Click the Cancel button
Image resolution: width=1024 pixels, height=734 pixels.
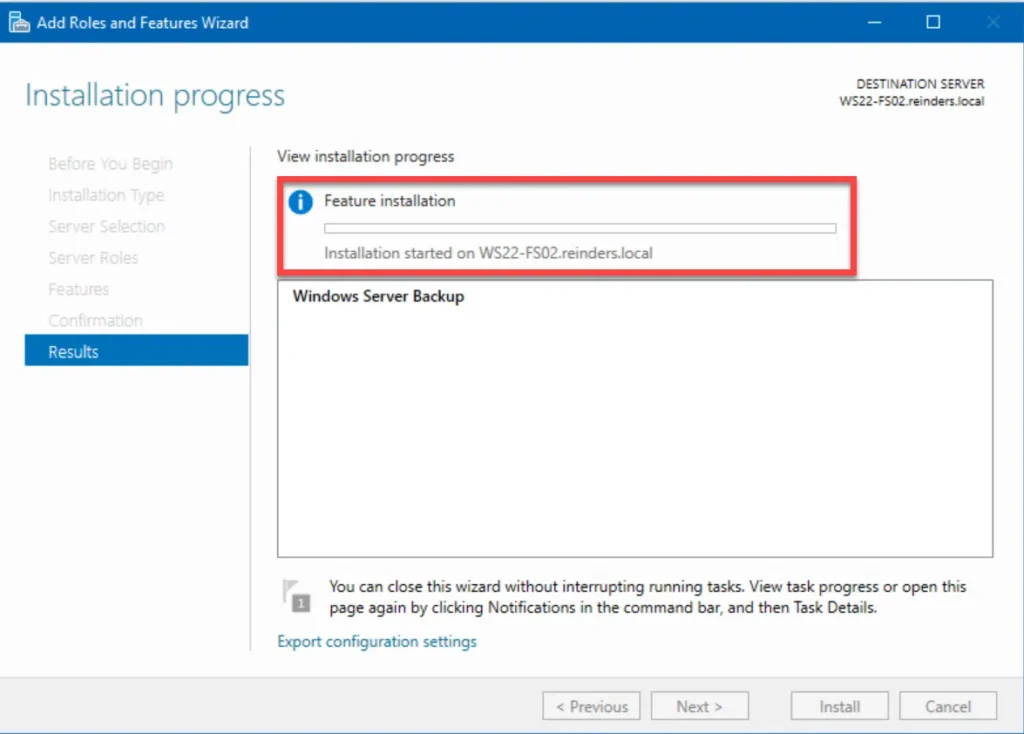click(x=948, y=706)
